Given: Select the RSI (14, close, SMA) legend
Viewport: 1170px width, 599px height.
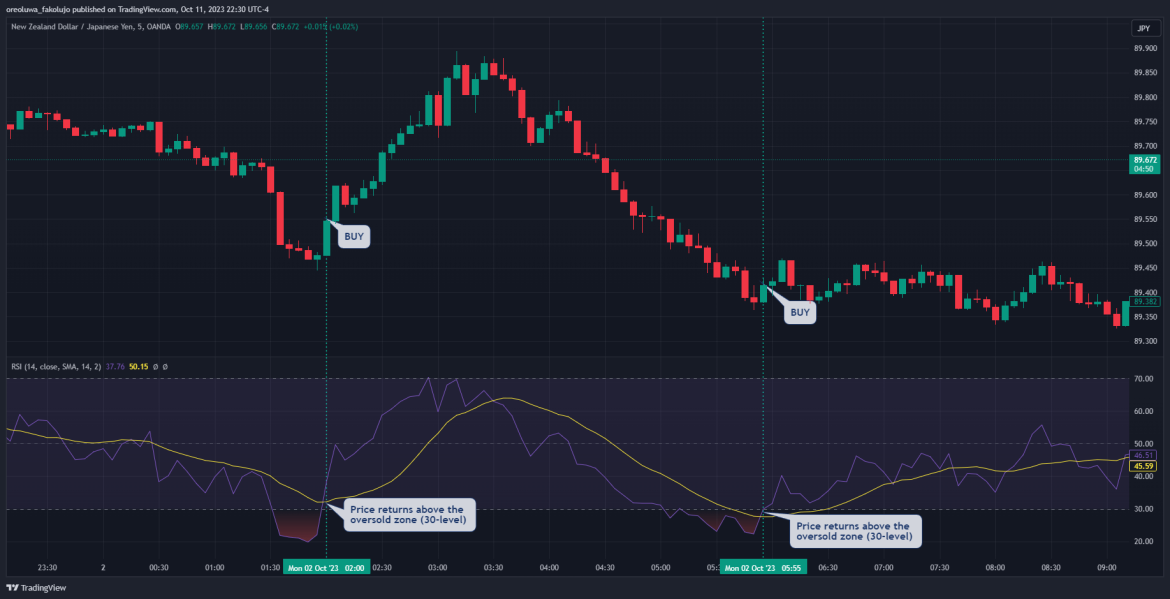Looking at the screenshot, I should [55, 366].
